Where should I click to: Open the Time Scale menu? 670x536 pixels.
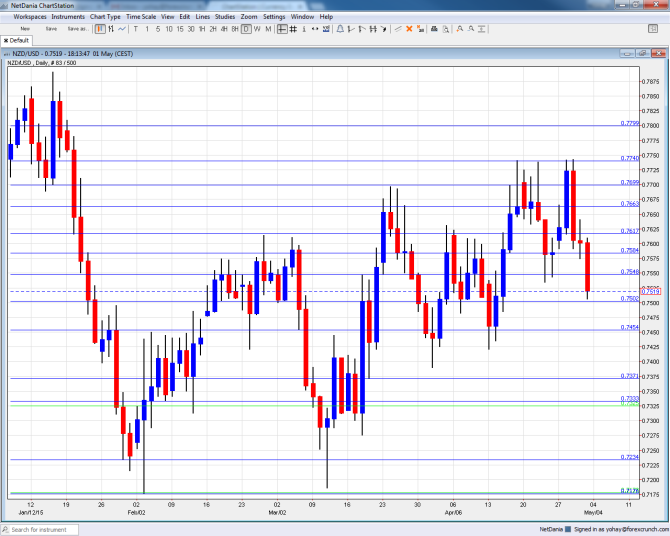tap(141, 17)
